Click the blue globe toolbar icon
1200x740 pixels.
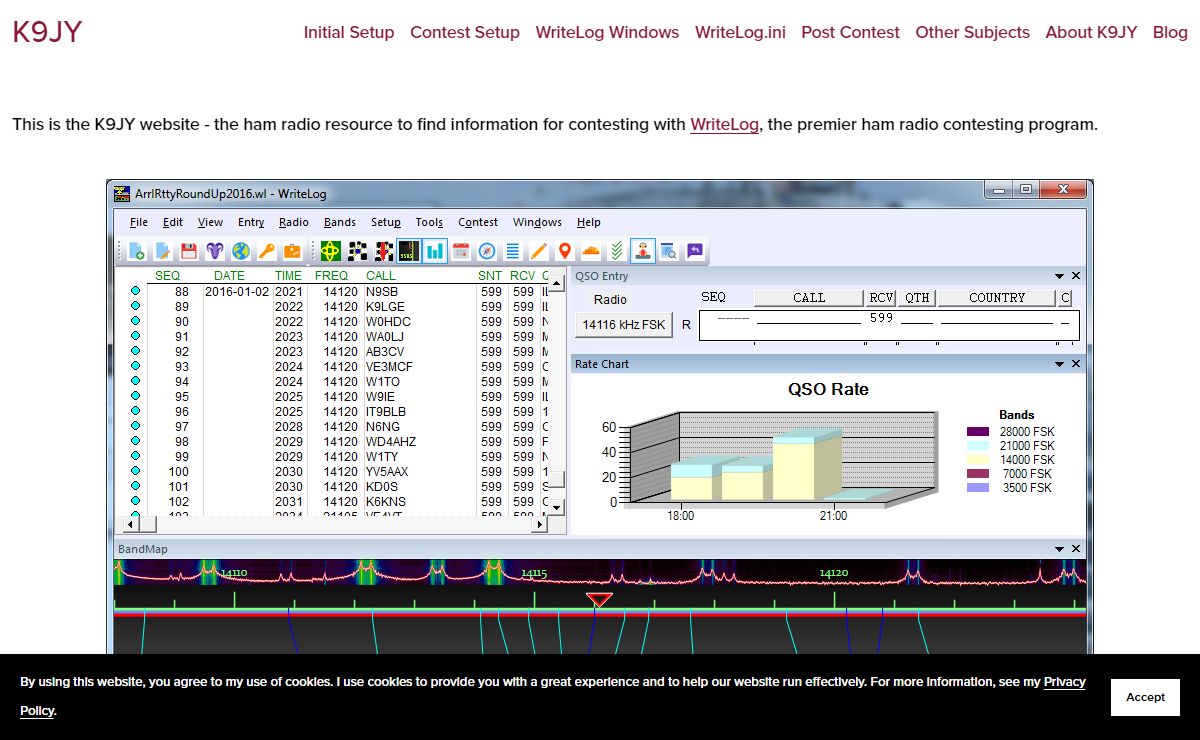241,251
